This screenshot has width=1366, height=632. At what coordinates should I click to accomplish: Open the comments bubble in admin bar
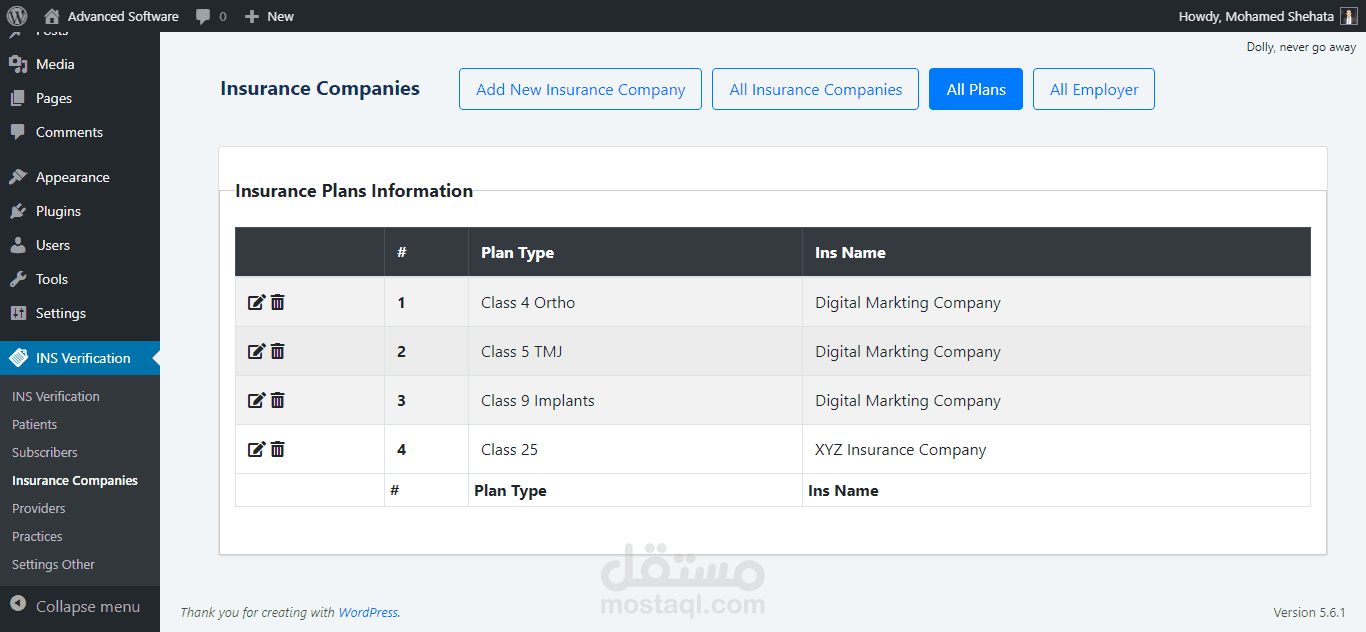pos(210,16)
